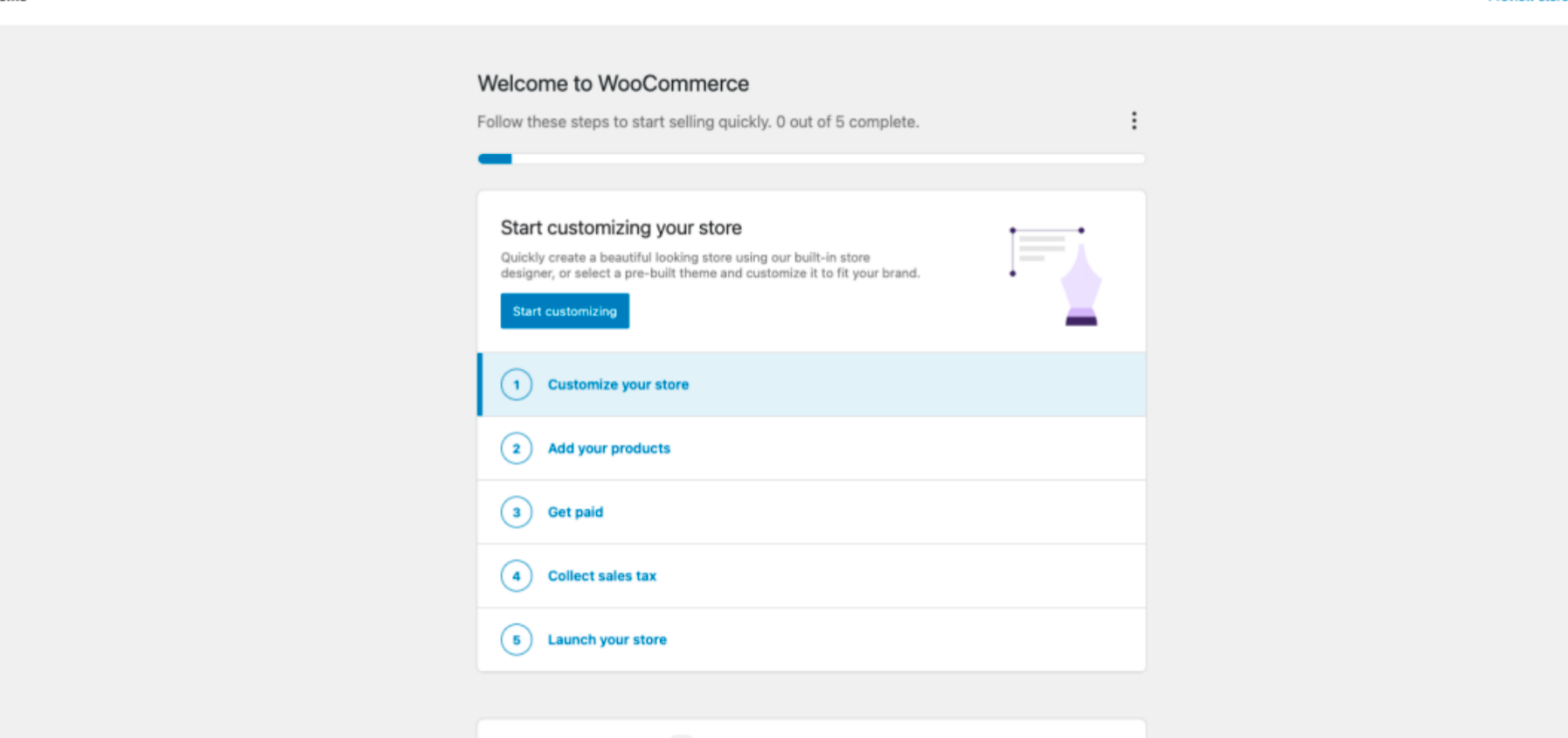Click the step 1 number circle
This screenshot has height=738, width=1568.
click(x=517, y=385)
